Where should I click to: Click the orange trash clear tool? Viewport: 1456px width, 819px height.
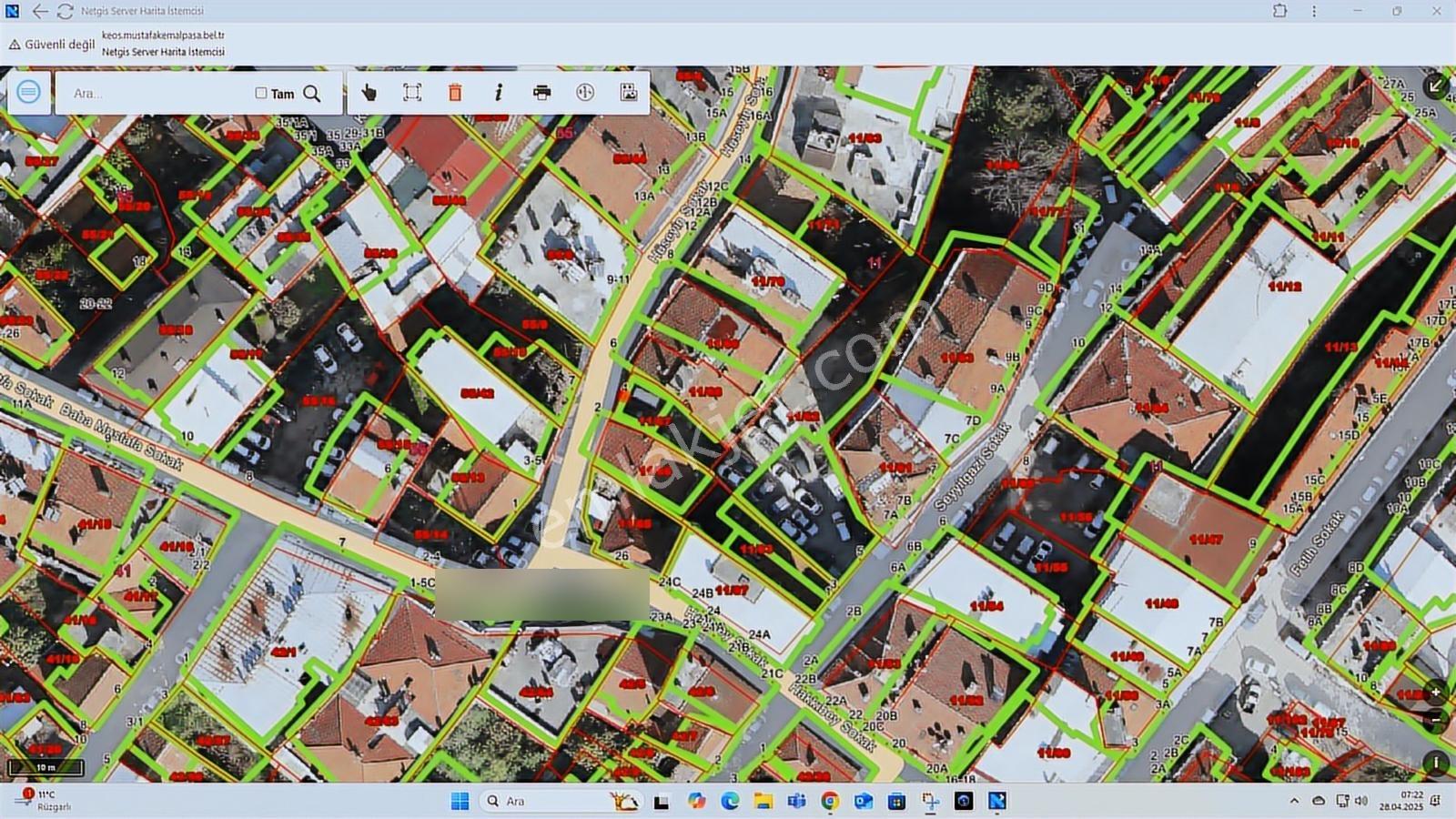pos(455,92)
